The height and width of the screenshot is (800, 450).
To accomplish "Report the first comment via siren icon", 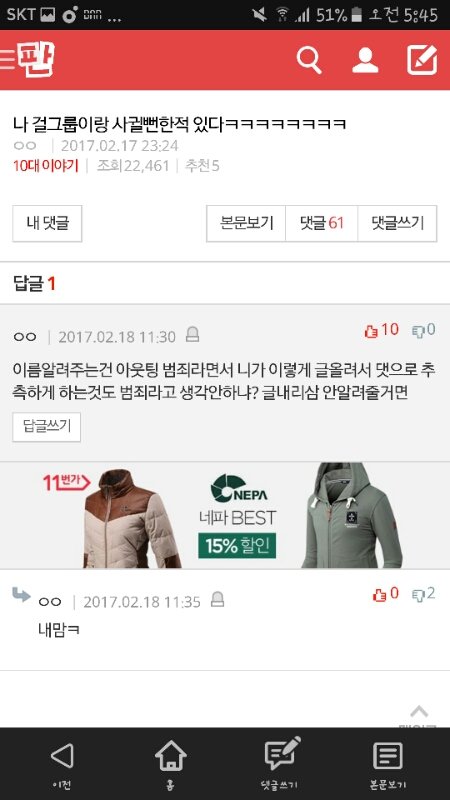I will [192, 335].
